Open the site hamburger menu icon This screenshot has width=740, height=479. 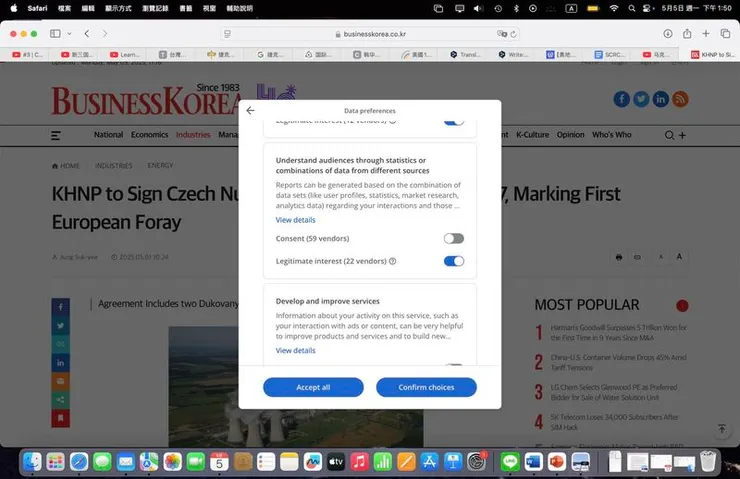coord(56,135)
